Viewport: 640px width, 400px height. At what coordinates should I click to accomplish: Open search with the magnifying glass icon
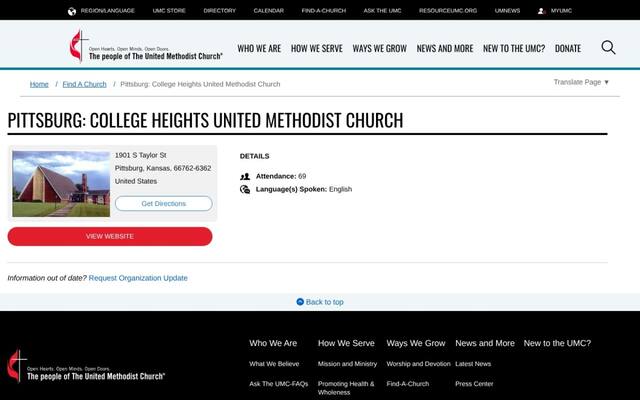[608, 47]
